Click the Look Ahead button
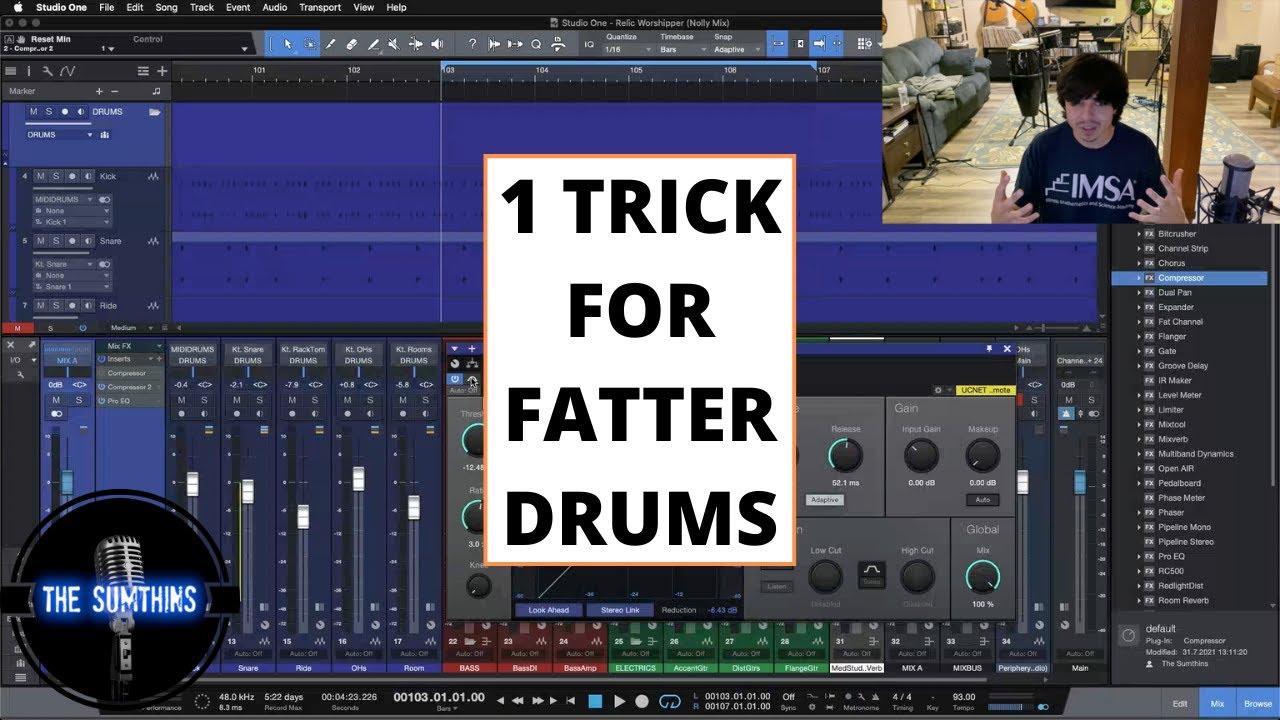Image resolution: width=1280 pixels, height=720 pixels. pos(549,609)
